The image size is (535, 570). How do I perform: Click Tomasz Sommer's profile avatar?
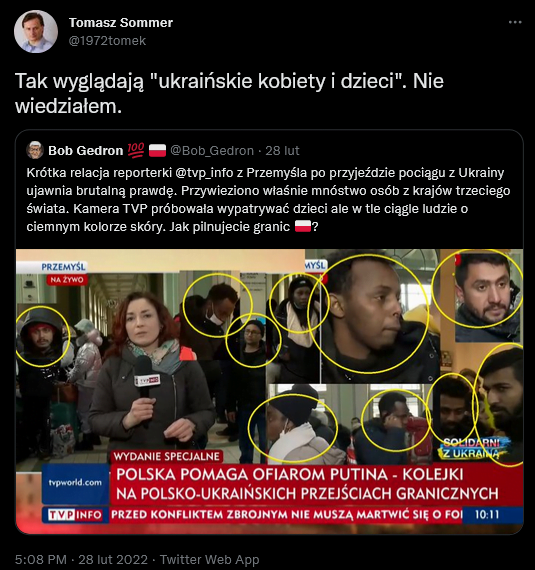click(36, 32)
